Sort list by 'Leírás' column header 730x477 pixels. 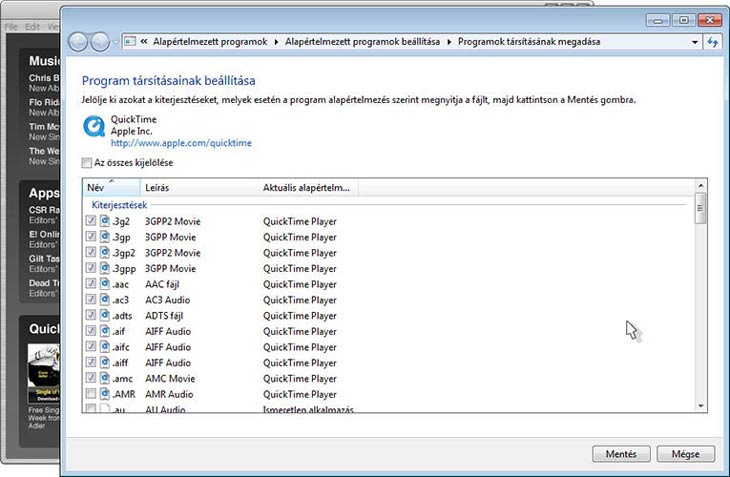click(x=157, y=187)
